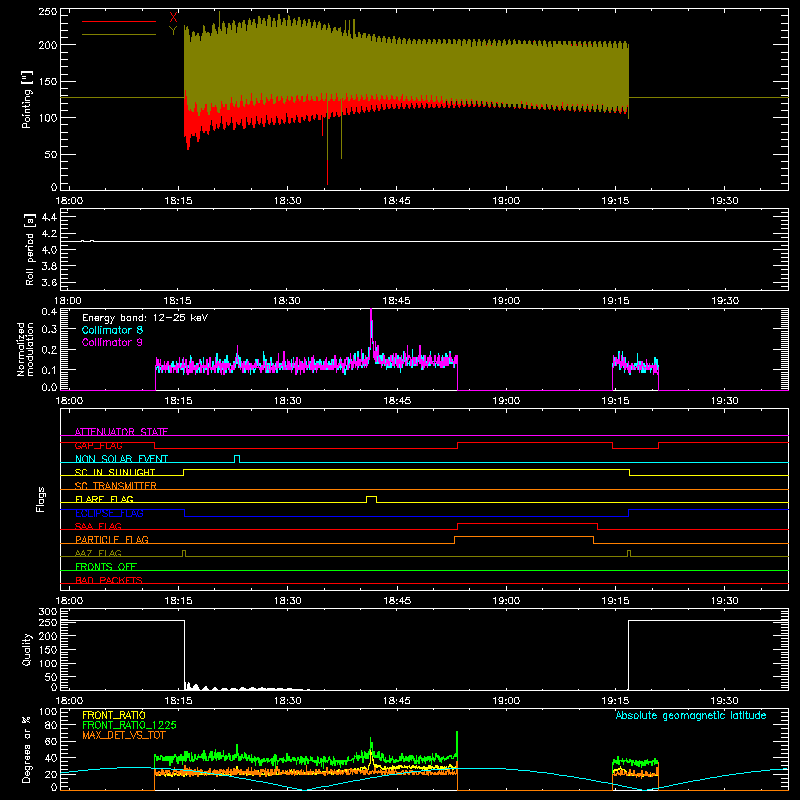The width and height of the screenshot is (800, 800).
Task: Click the NON_SOLAR_EVENT pulse near 18:23
Action: (237, 459)
